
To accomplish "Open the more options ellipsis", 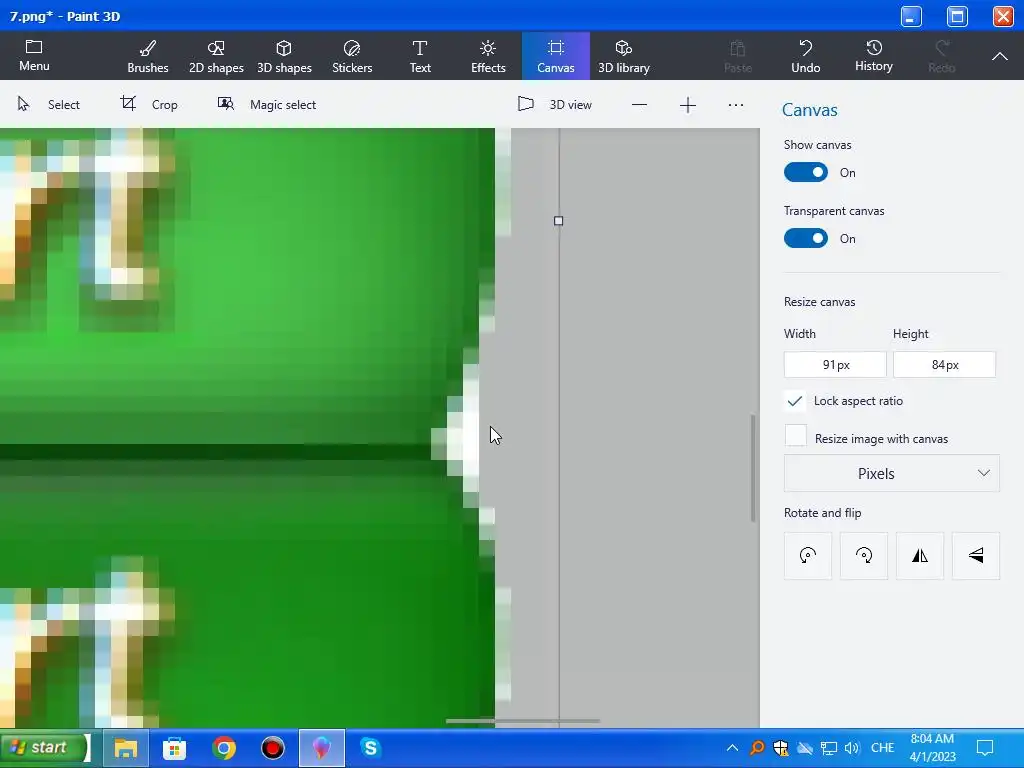I will tap(736, 105).
